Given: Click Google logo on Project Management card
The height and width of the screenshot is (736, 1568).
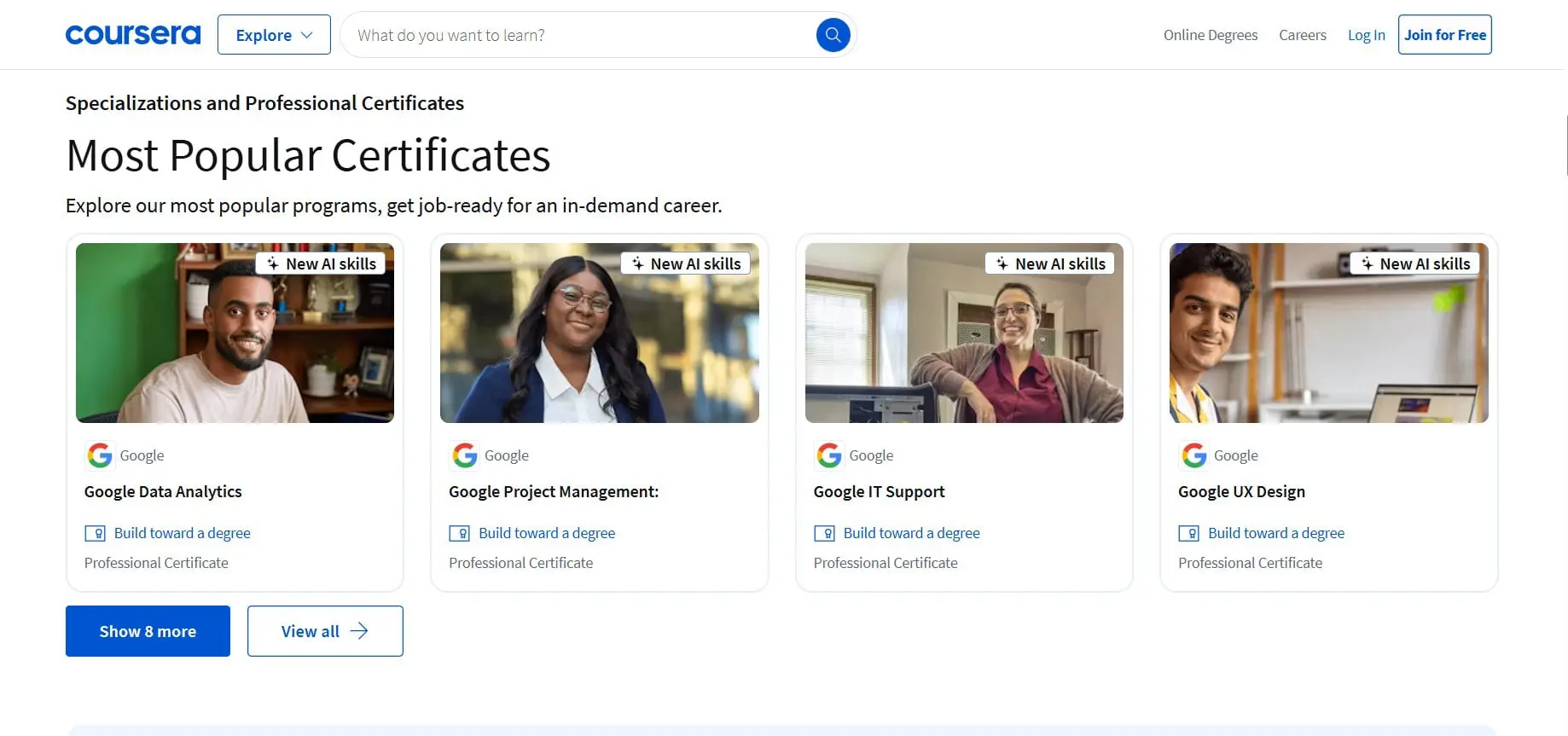Looking at the screenshot, I should pos(465,455).
